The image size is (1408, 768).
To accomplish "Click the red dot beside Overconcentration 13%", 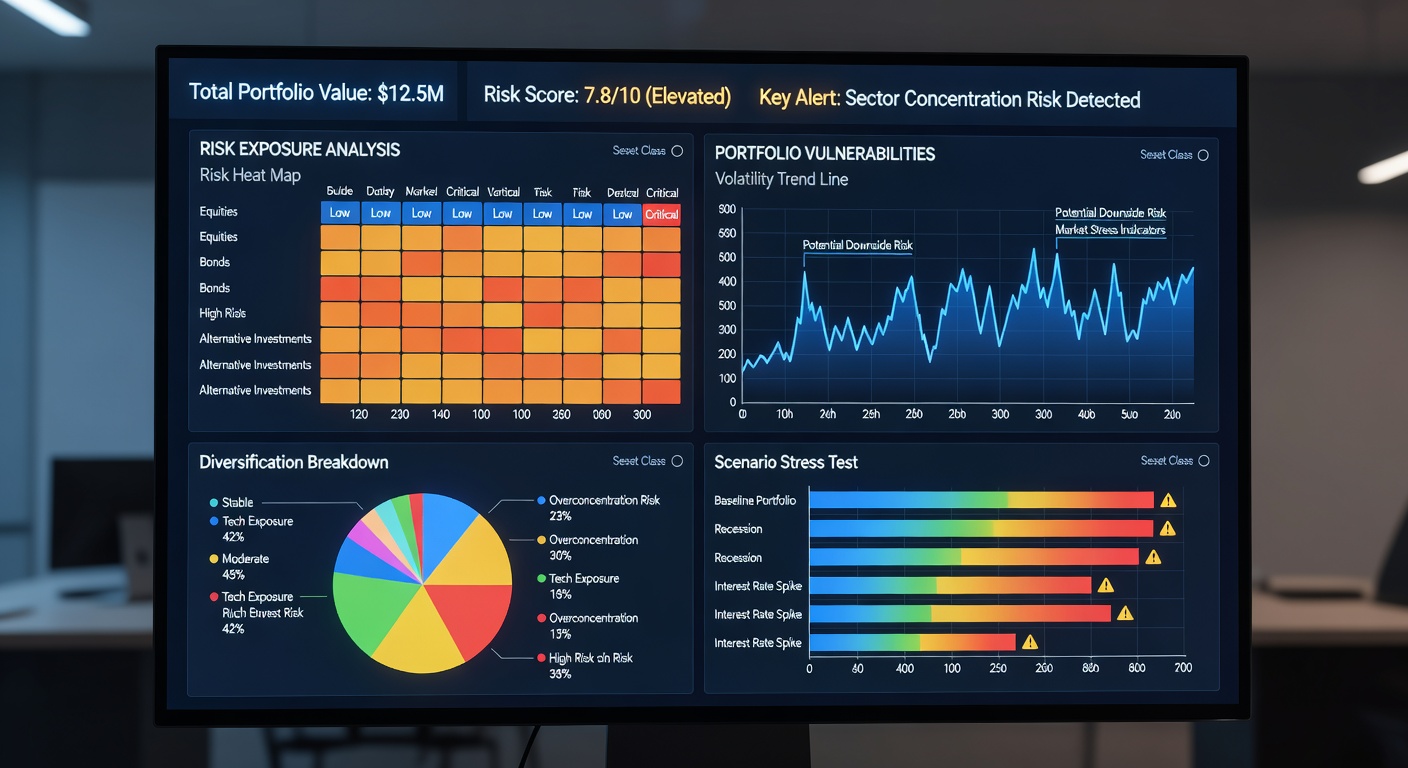I will [x=541, y=618].
